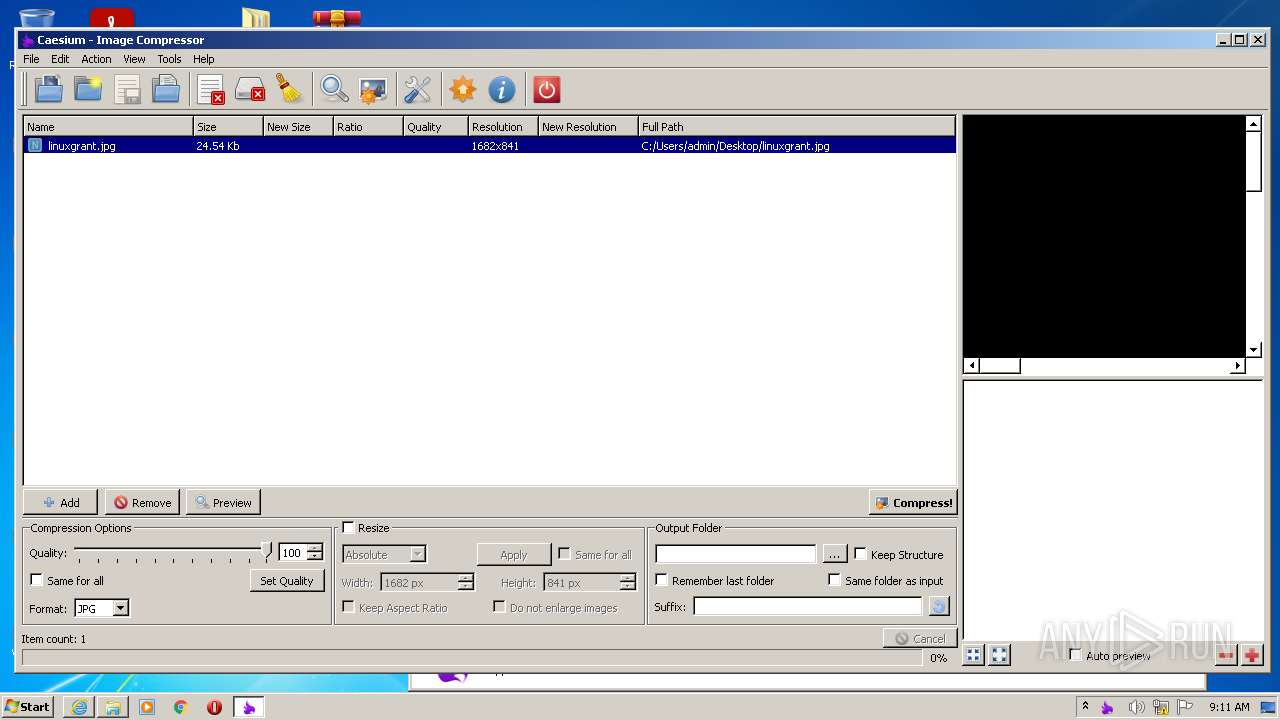Open Chrome from the taskbar
This screenshot has width=1280, height=720.
point(181,707)
